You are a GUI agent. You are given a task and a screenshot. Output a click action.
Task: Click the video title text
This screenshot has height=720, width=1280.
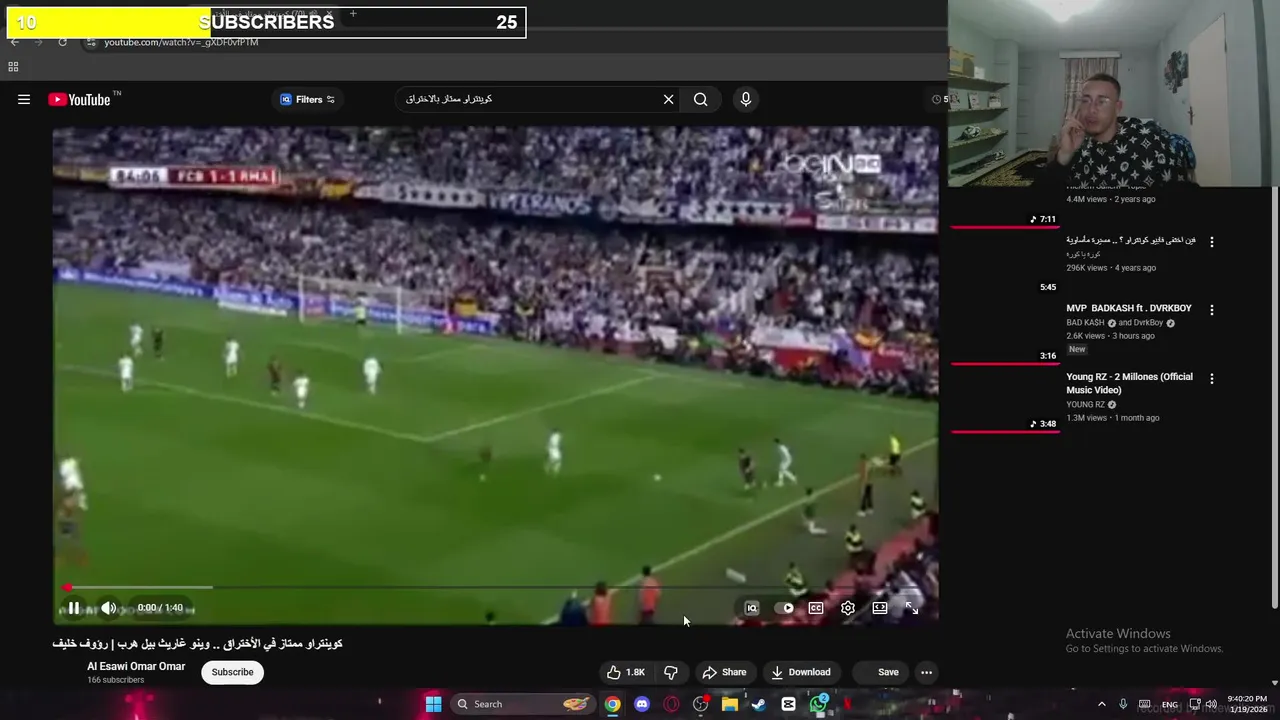tap(197, 644)
